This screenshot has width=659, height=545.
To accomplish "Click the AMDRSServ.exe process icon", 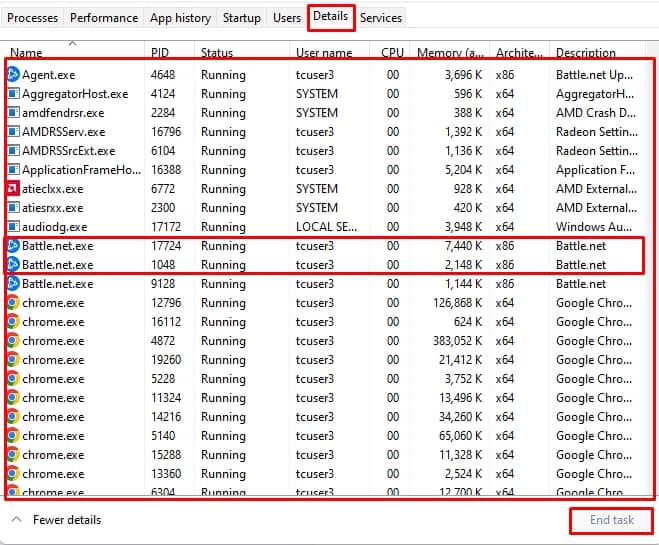I will tap(13, 132).
